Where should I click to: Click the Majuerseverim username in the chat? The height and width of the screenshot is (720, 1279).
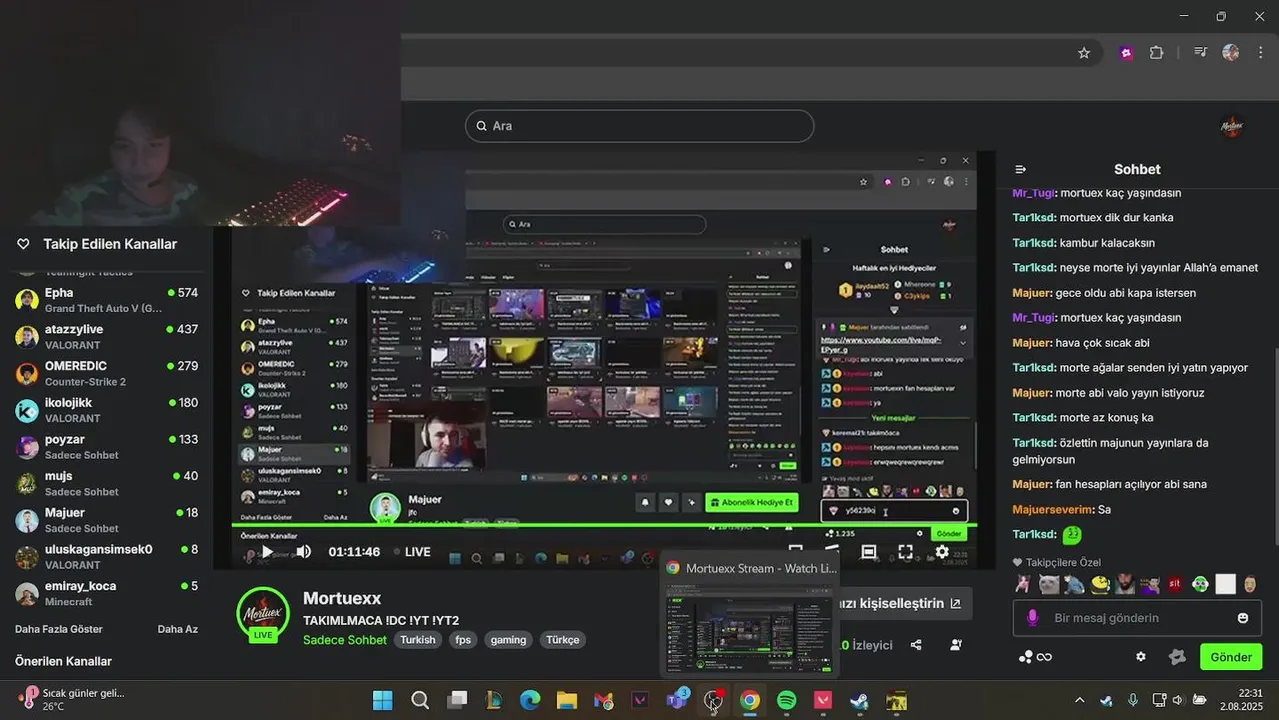pyautogui.click(x=1052, y=509)
